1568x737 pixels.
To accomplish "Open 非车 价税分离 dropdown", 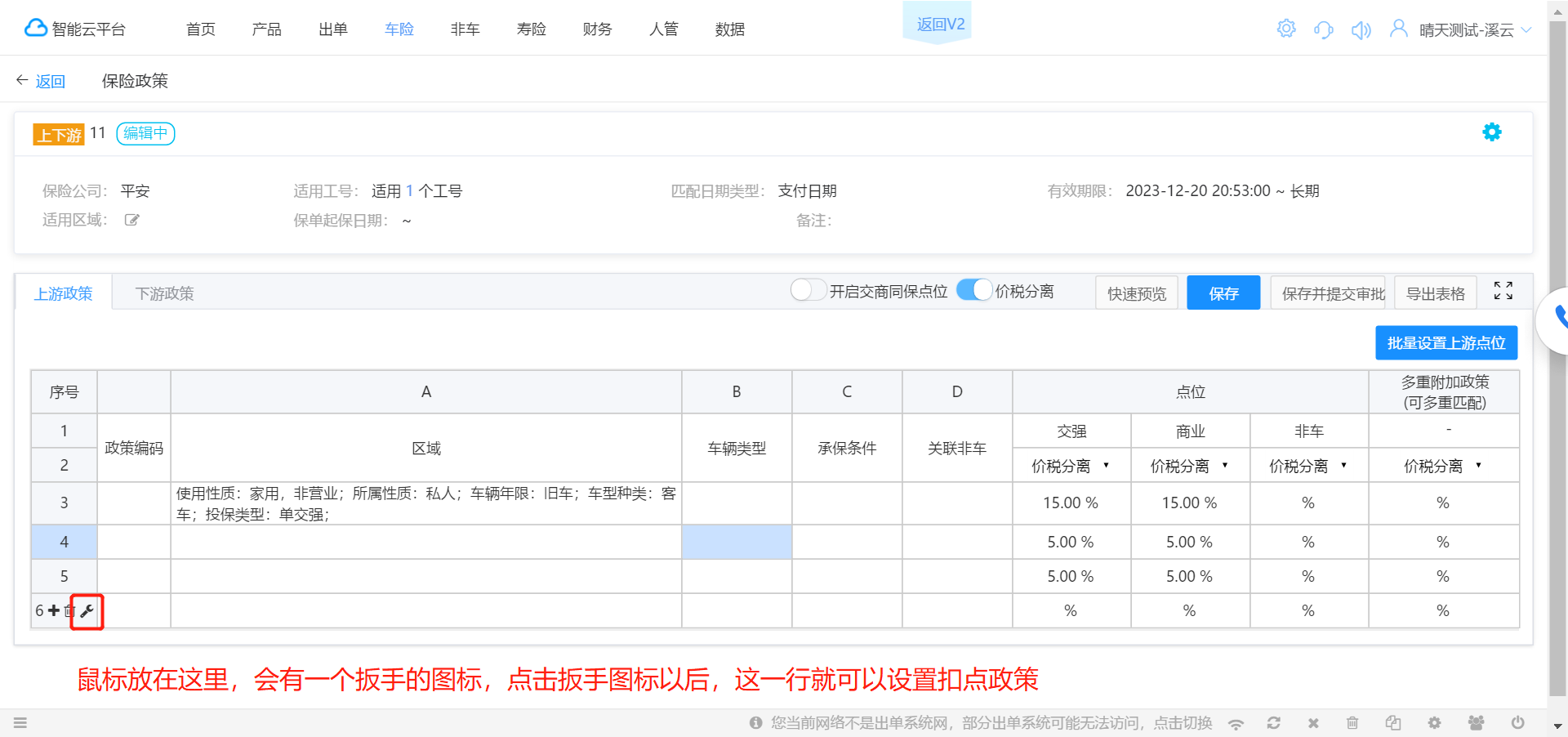I will (x=1308, y=466).
